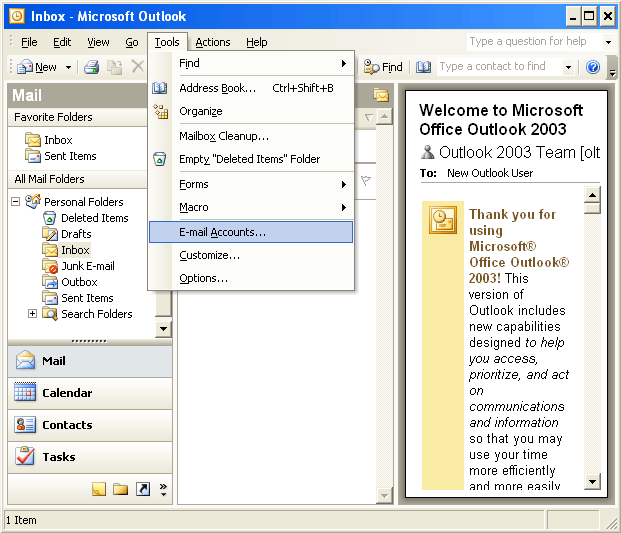
Task: Switch to the Calendar pane button
Action: coord(90,393)
